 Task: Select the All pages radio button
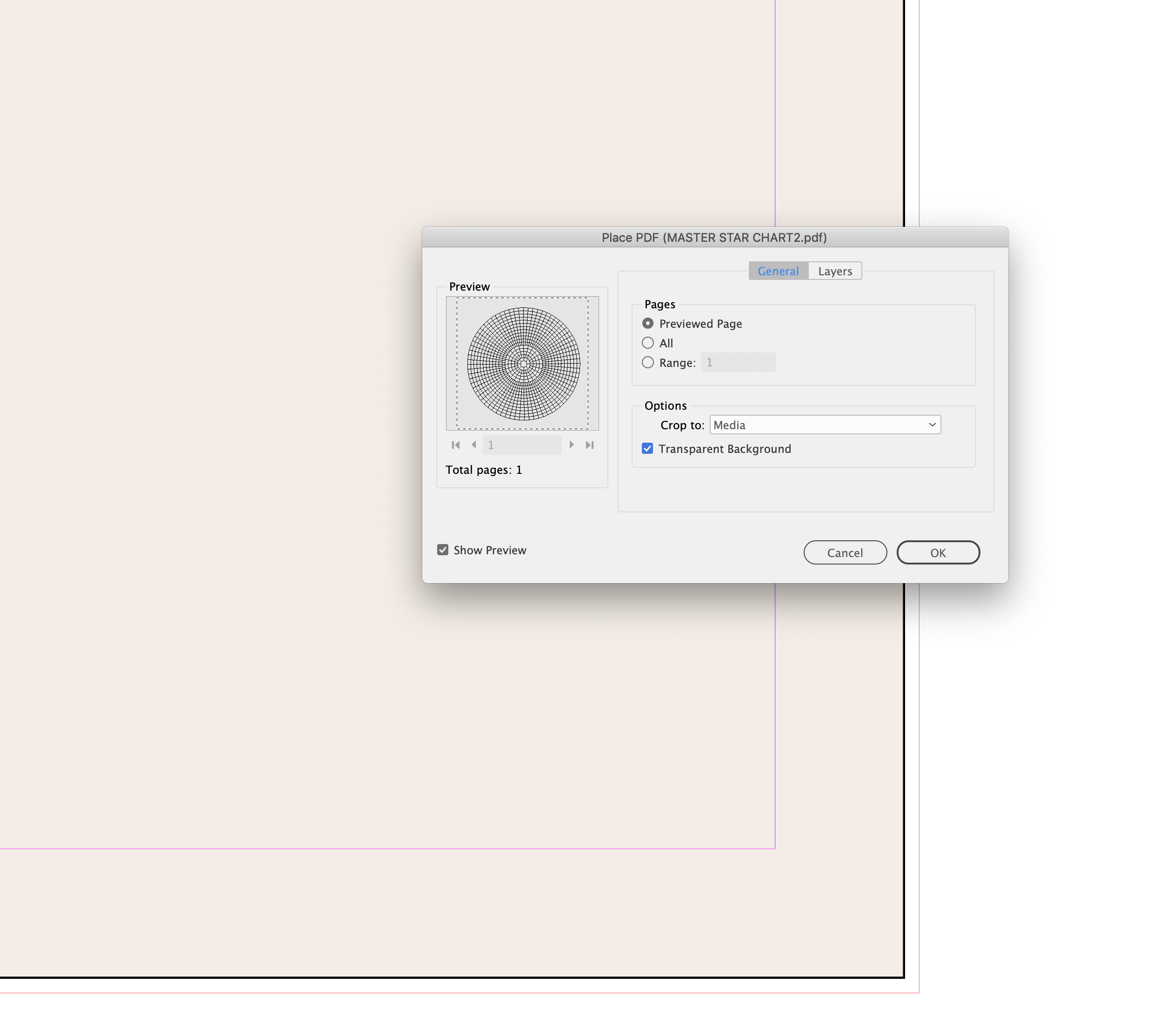coord(648,342)
